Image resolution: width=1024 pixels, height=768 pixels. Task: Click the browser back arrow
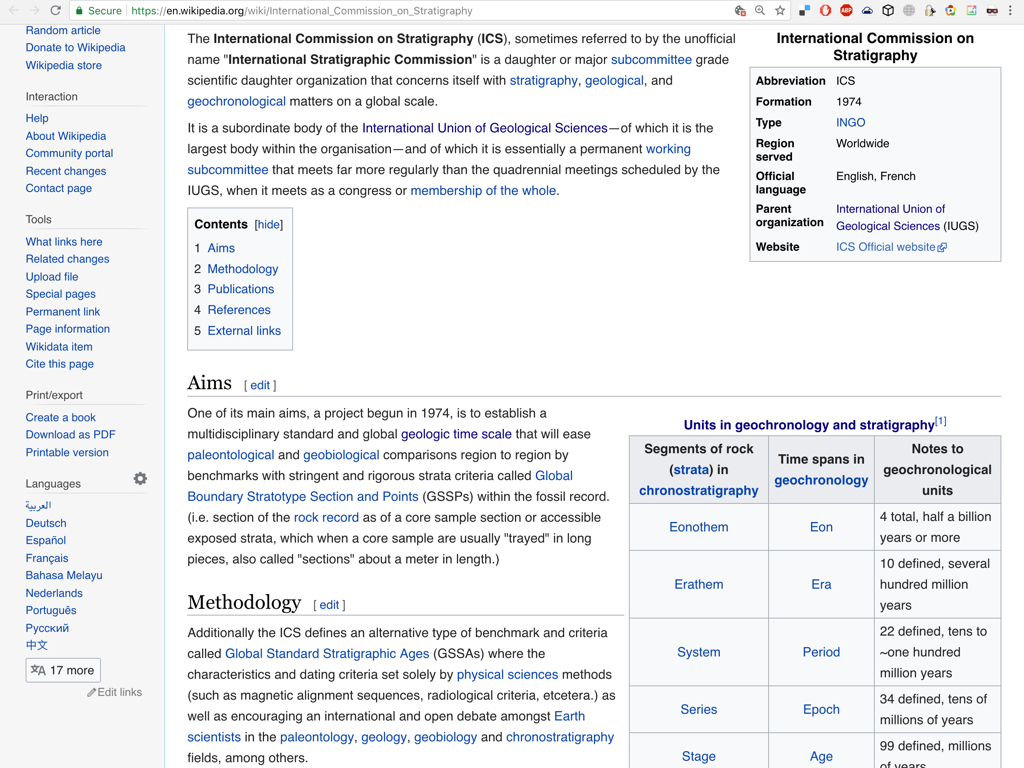[13, 10]
